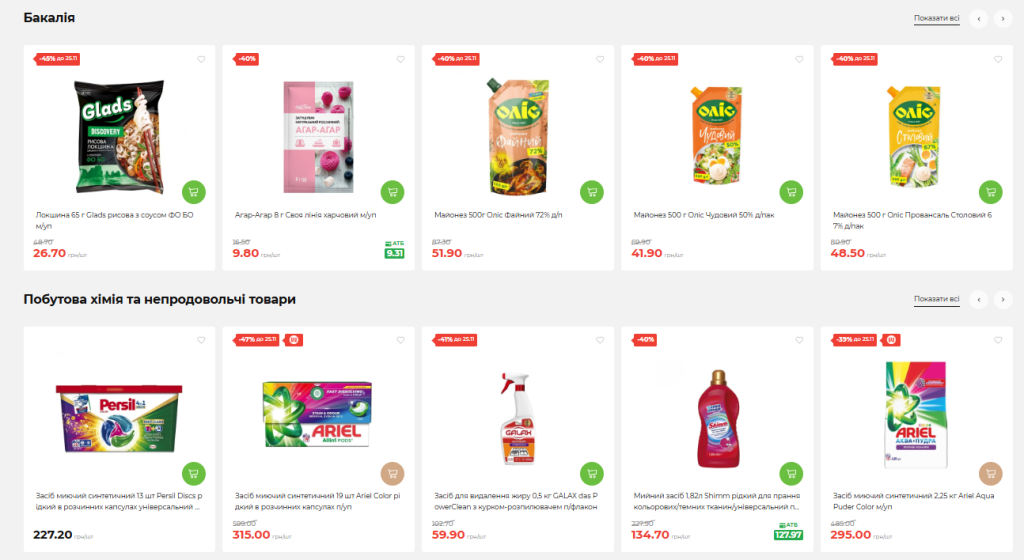Add Persil Discs capsules to cart
Viewport: 1024px width, 560px height.
pyautogui.click(x=193, y=473)
